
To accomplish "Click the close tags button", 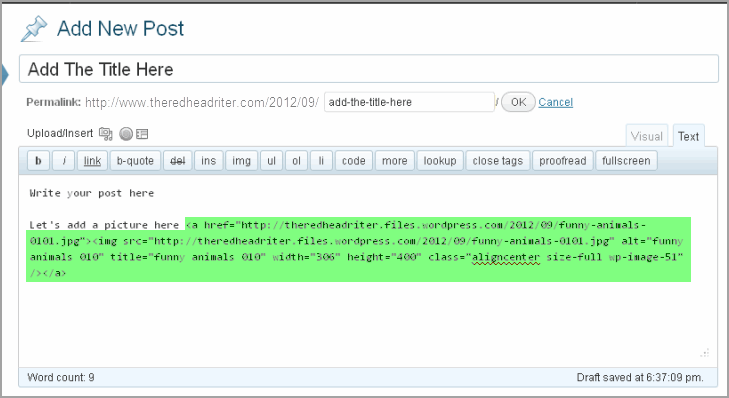I will (x=498, y=161).
